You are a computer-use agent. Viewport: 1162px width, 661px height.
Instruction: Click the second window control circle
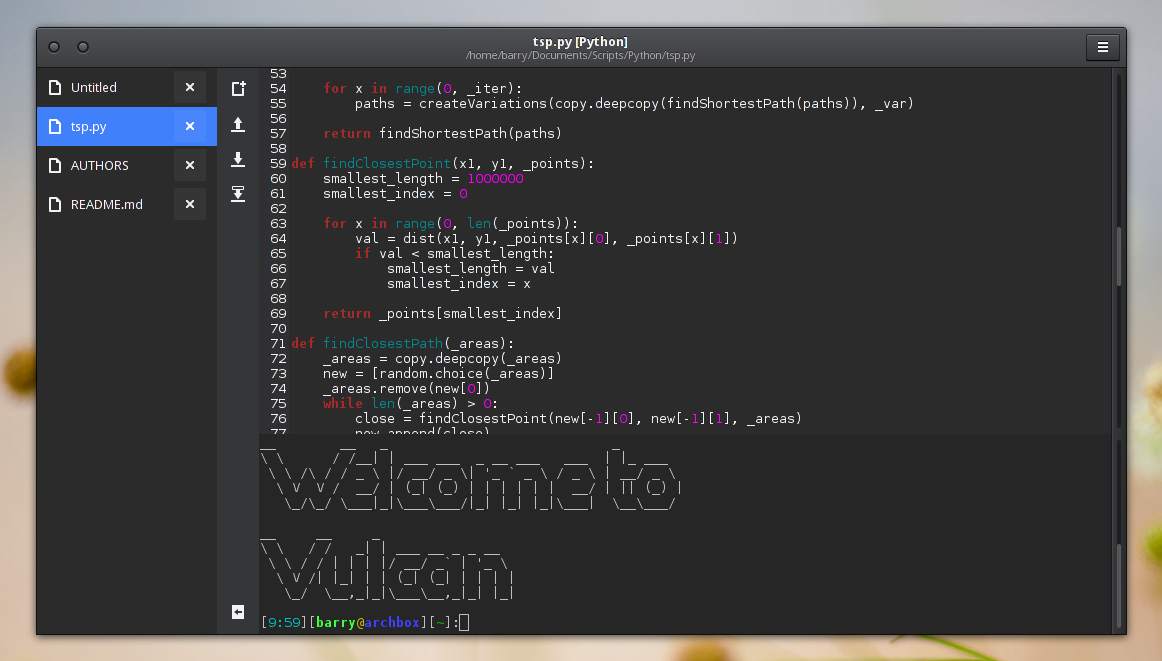[83, 47]
